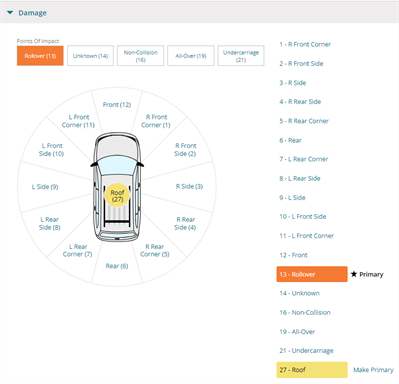Select the R Front Corner (1) segment

pyautogui.click(x=156, y=121)
